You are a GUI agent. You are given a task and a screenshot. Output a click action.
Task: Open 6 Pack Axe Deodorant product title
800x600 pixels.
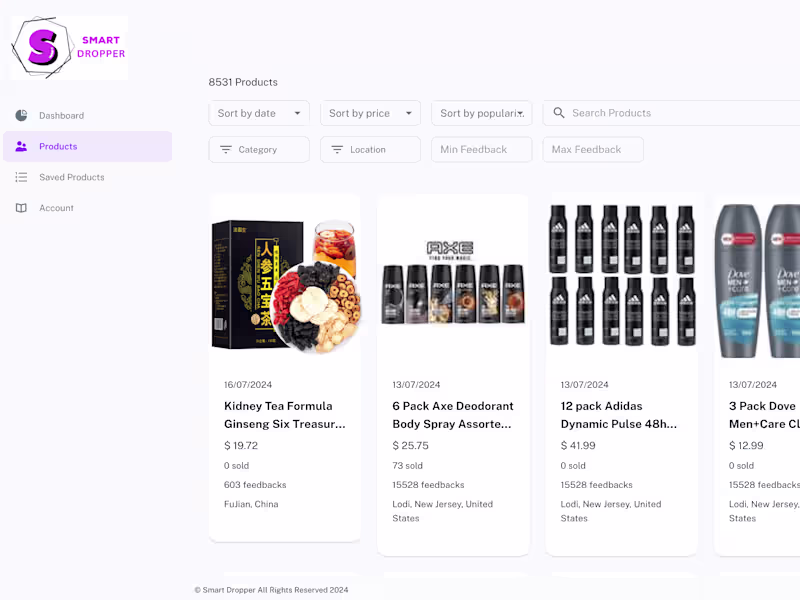[x=453, y=415]
